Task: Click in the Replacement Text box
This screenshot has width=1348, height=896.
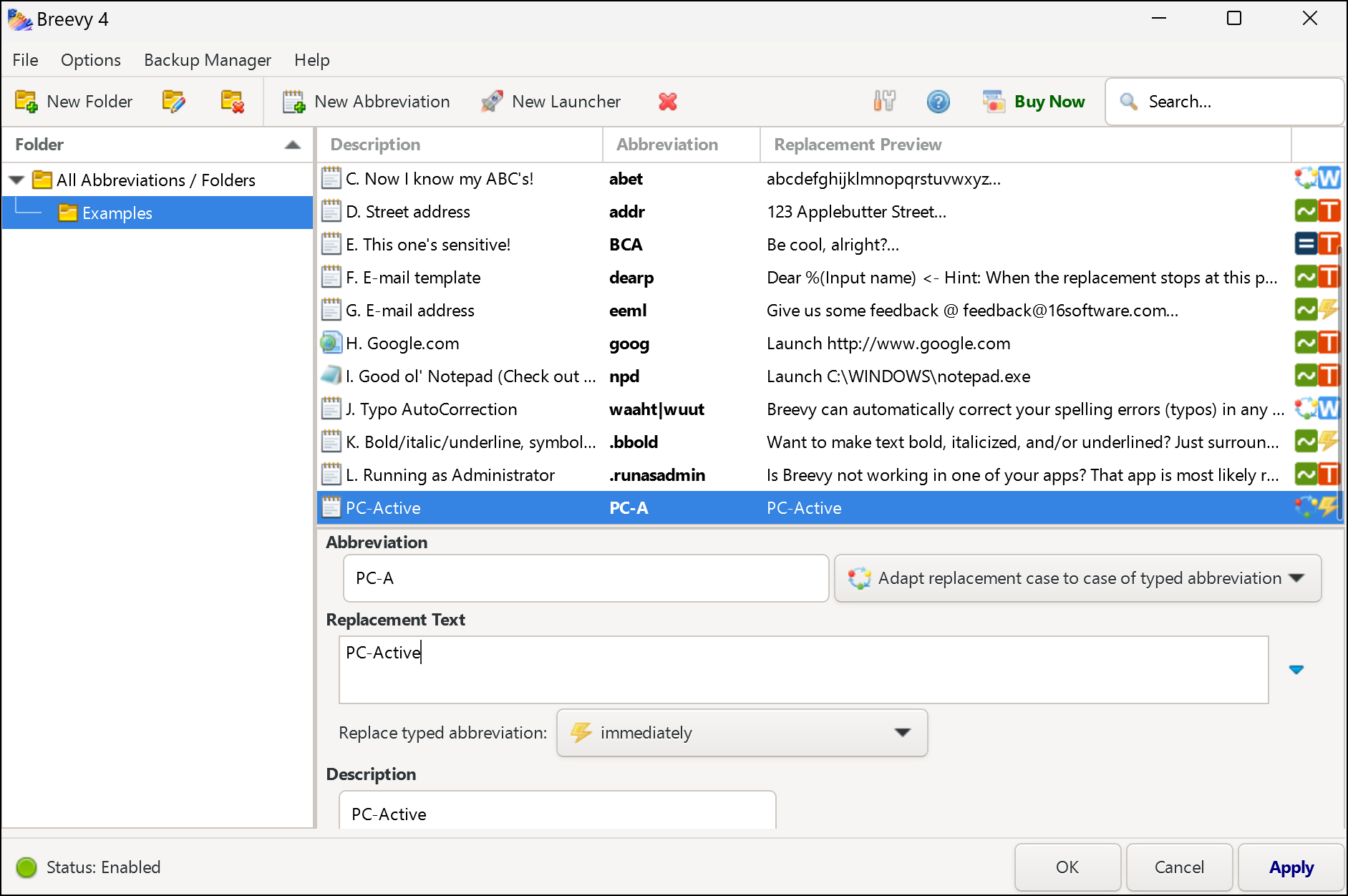Action: click(803, 670)
